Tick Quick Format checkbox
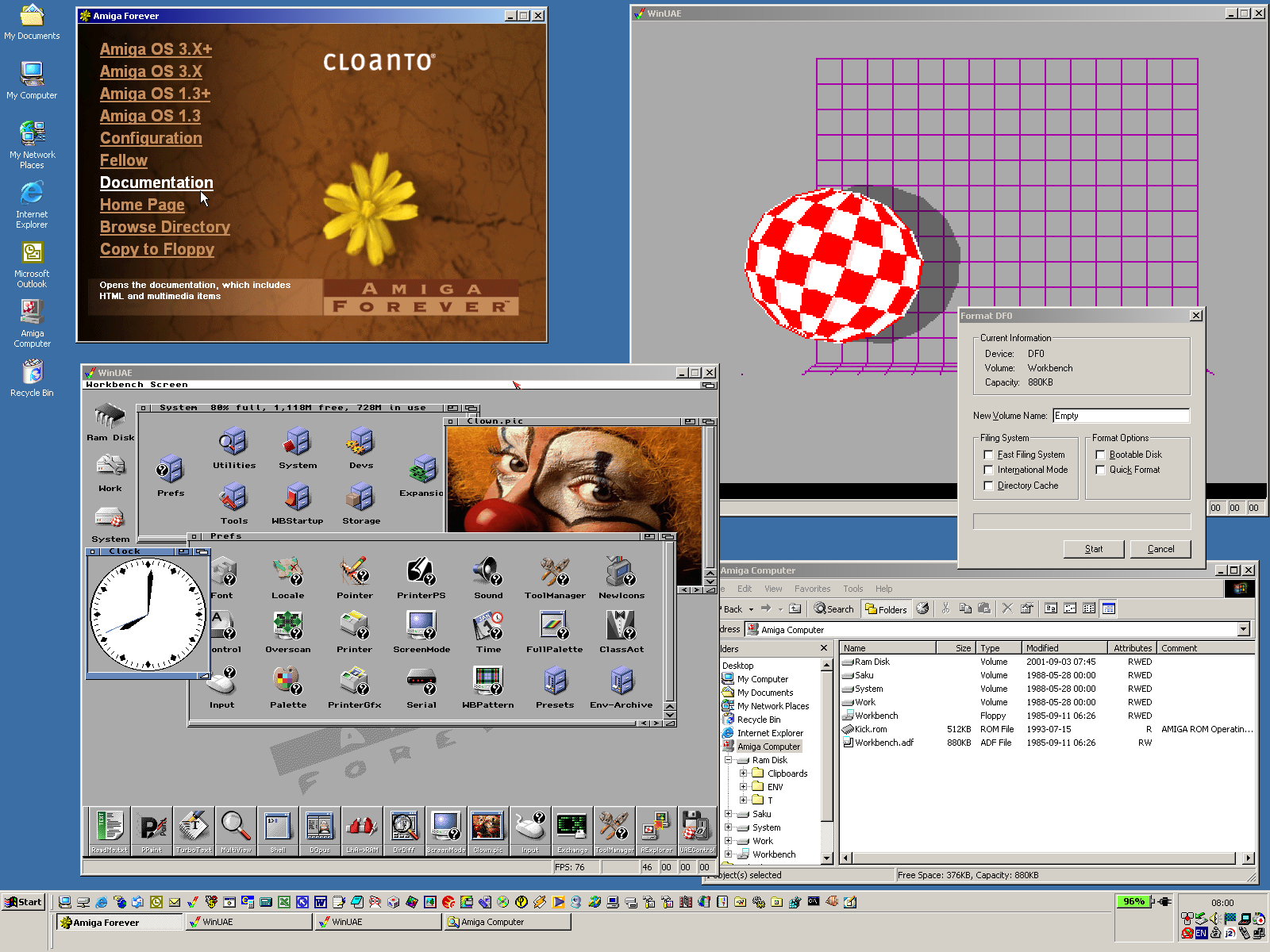Image resolution: width=1270 pixels, height=952 pixels. [1100, 470]
